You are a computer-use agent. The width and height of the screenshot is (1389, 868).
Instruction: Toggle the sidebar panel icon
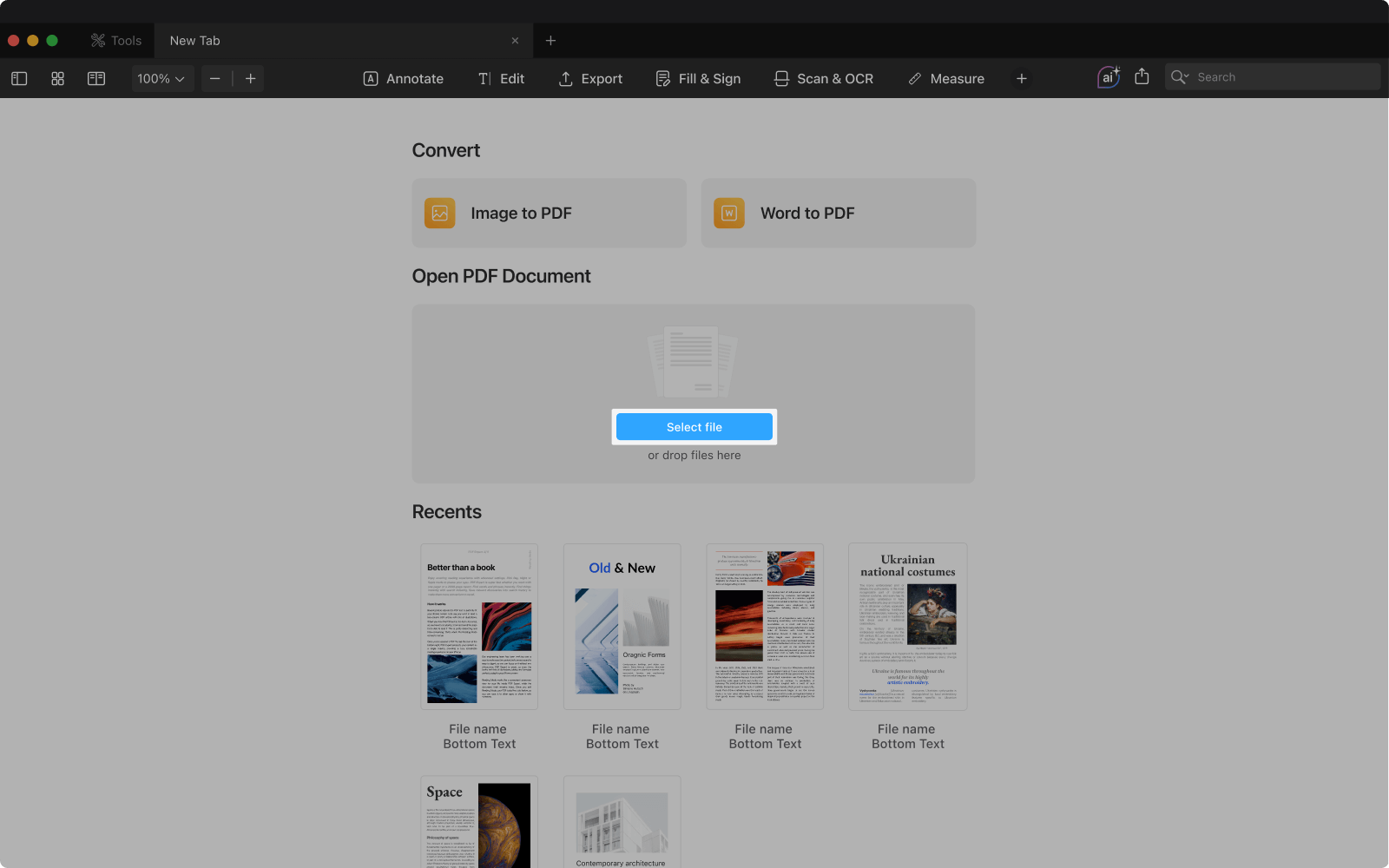(19, 78)
